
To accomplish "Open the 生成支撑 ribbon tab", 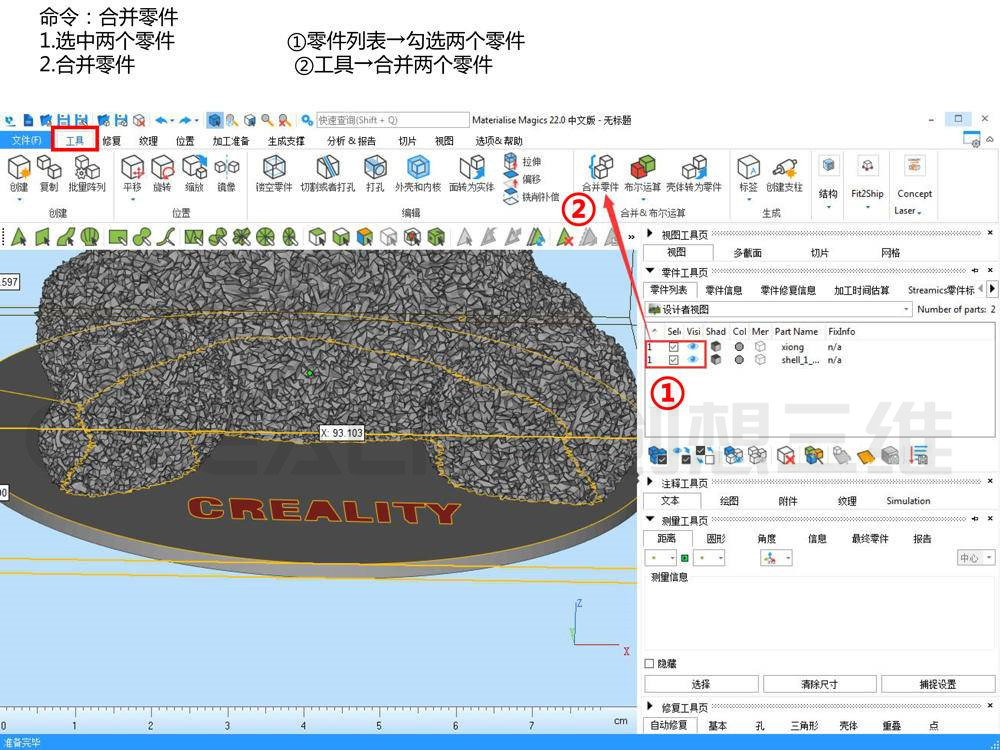I will 286,140.
